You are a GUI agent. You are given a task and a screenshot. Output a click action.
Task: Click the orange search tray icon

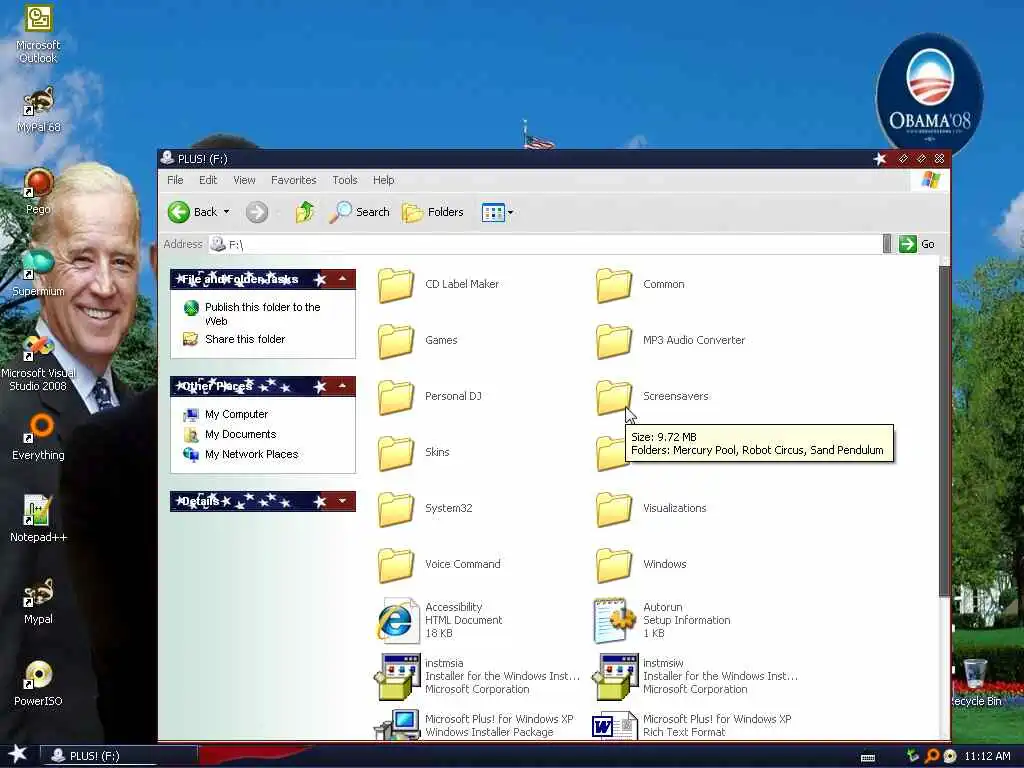click(932, 756)
